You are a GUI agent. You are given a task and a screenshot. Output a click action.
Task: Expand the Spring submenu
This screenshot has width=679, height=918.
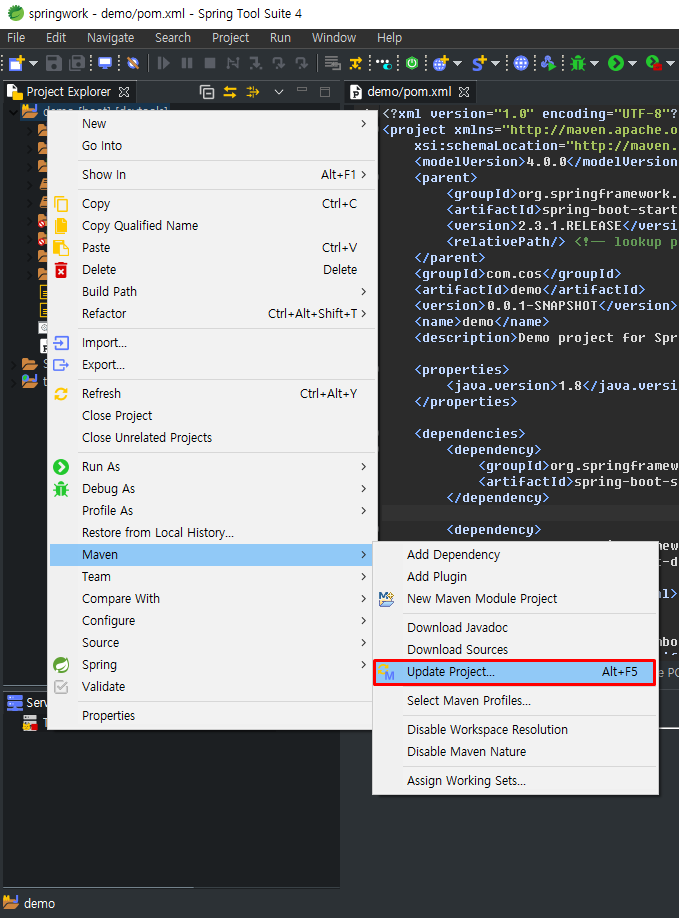212,664
